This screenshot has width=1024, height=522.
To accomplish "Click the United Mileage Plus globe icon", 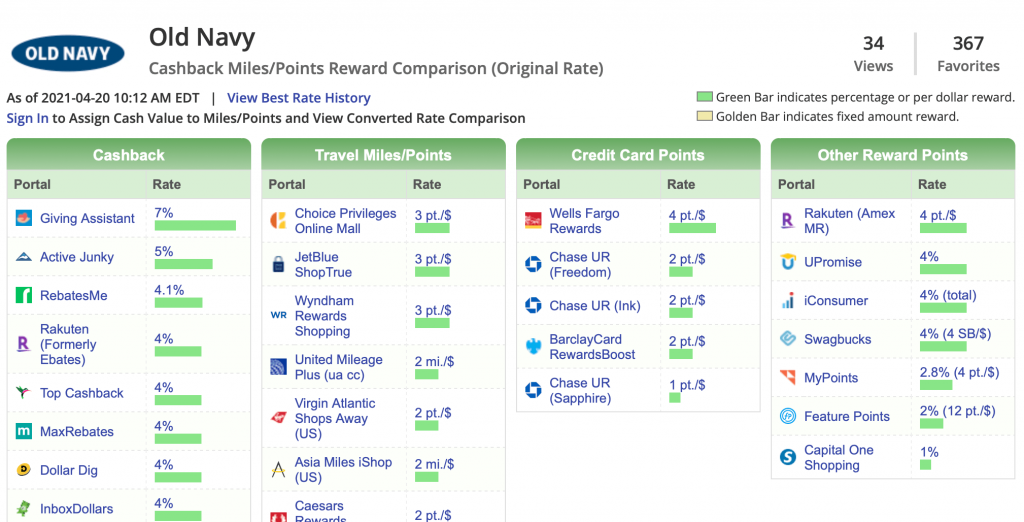I will [278, 367].
